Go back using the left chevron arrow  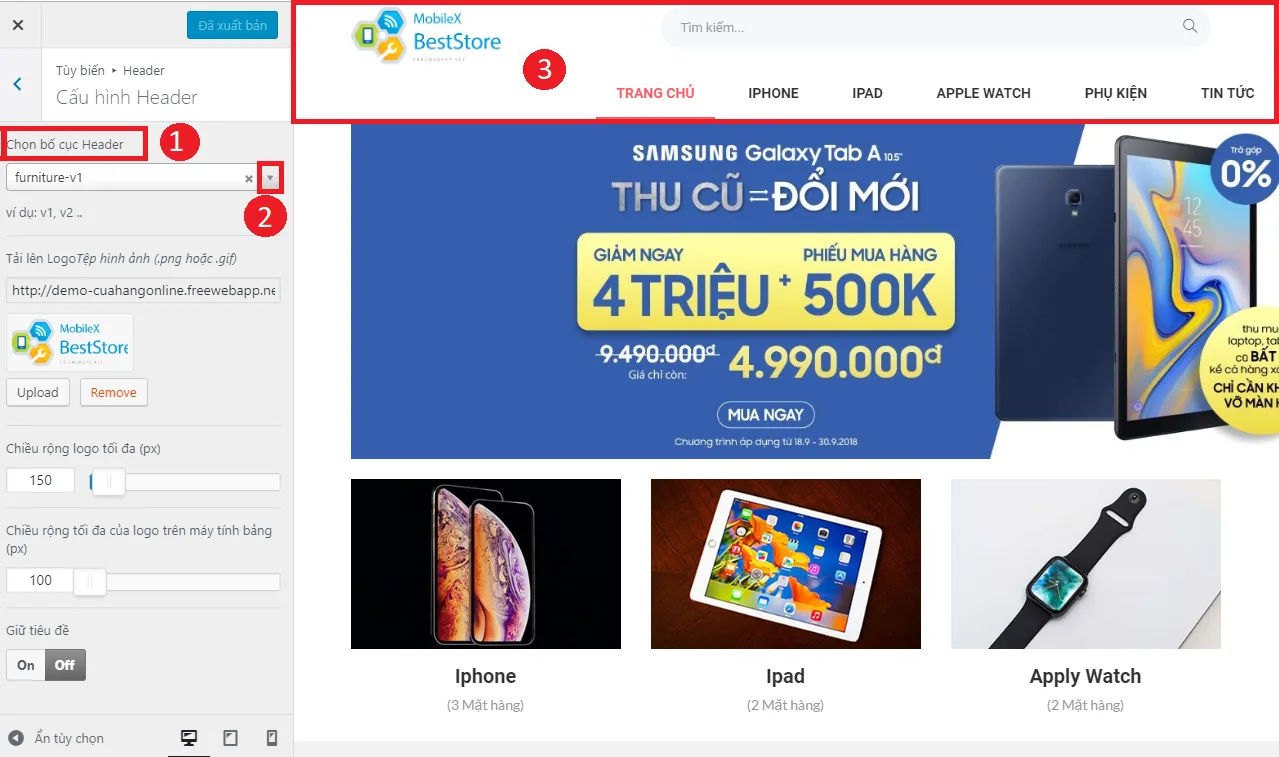pyautogui.click(x=18, y=84)
